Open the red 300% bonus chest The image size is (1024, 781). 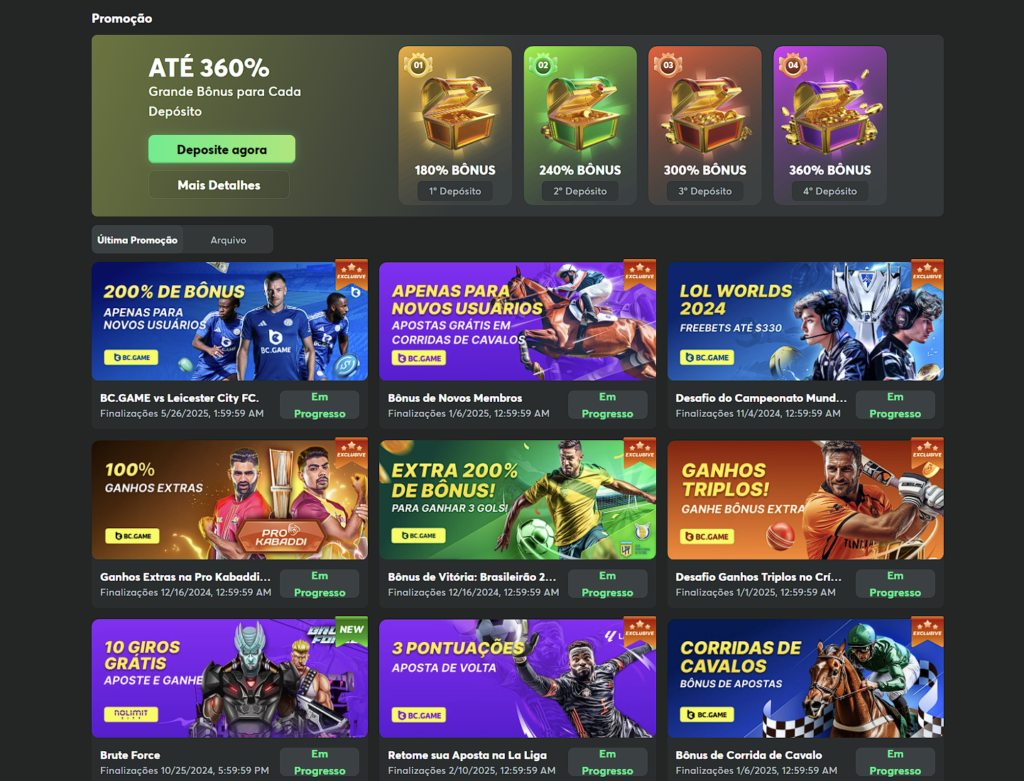point(705,125)
